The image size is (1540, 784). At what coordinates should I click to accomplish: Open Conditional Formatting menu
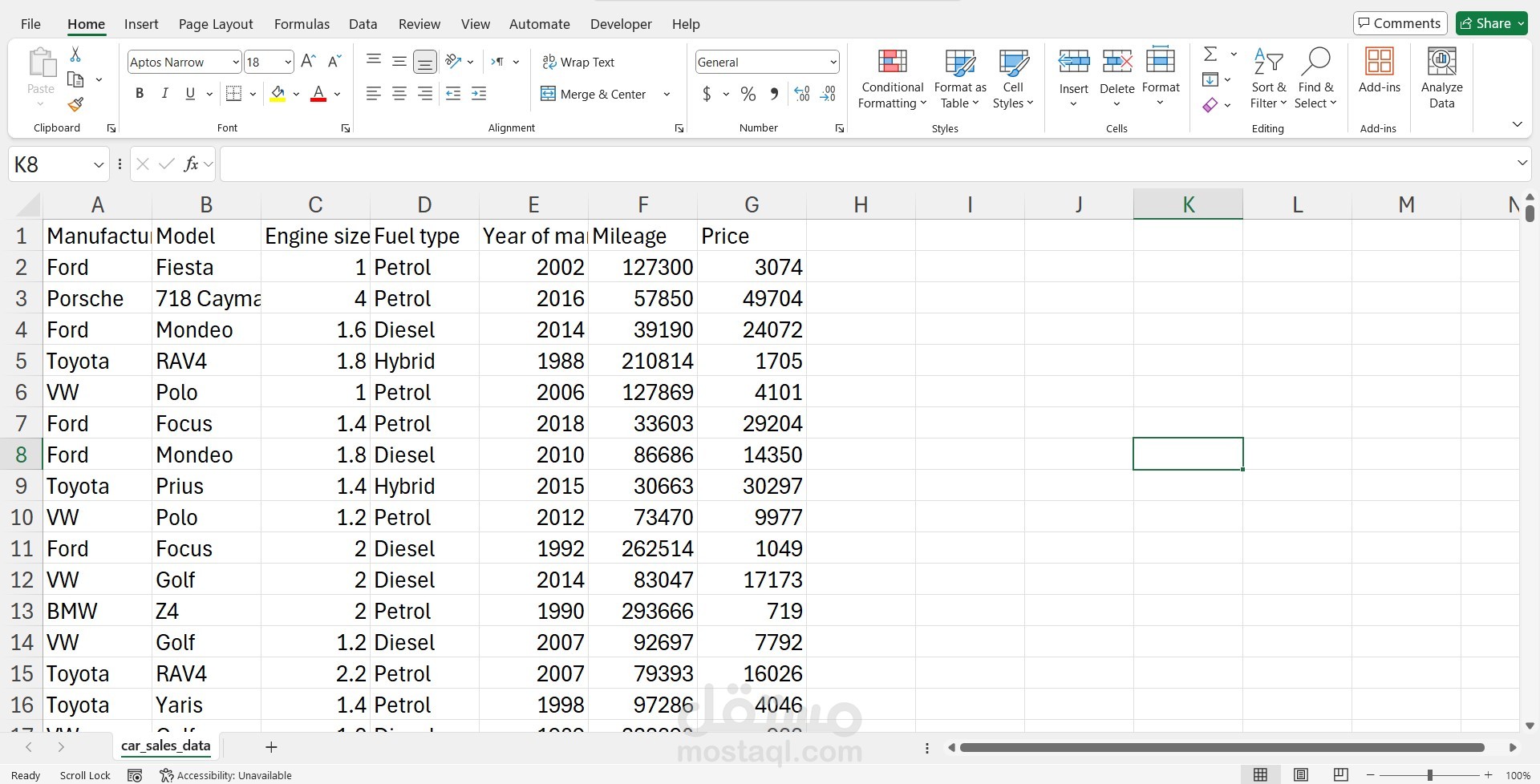(x=892, y=78)
